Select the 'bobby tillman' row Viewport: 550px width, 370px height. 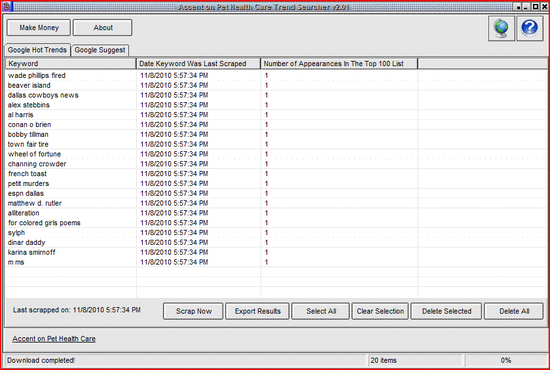276,134
